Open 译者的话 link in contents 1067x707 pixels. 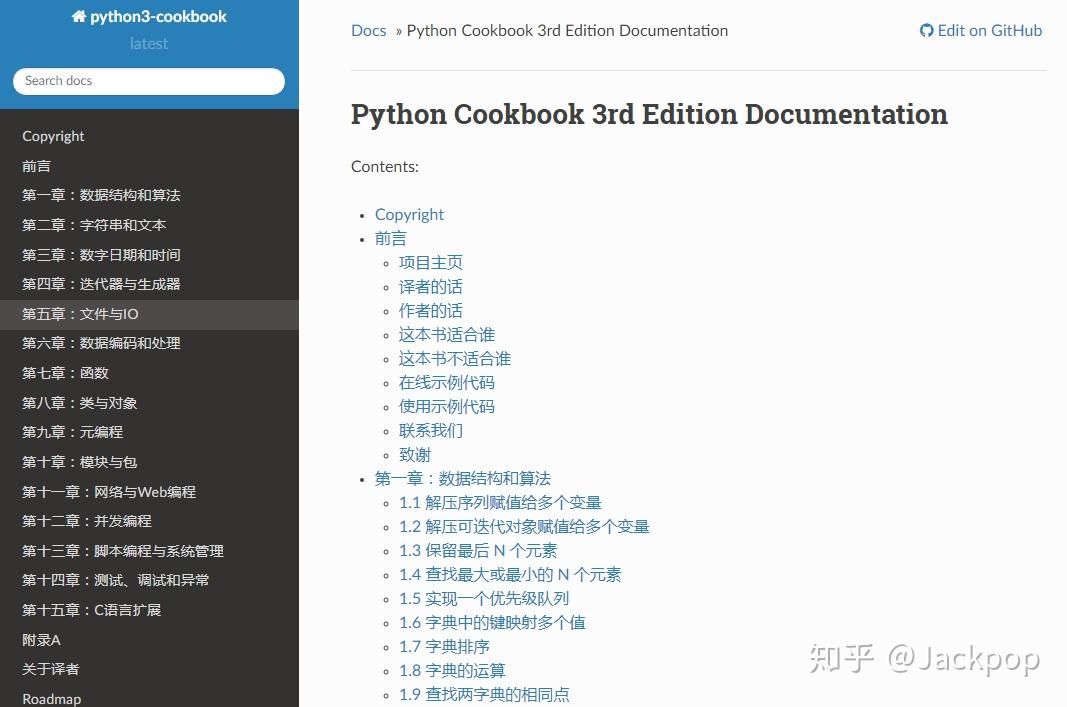pyautogui.click(x=430, y=286)
